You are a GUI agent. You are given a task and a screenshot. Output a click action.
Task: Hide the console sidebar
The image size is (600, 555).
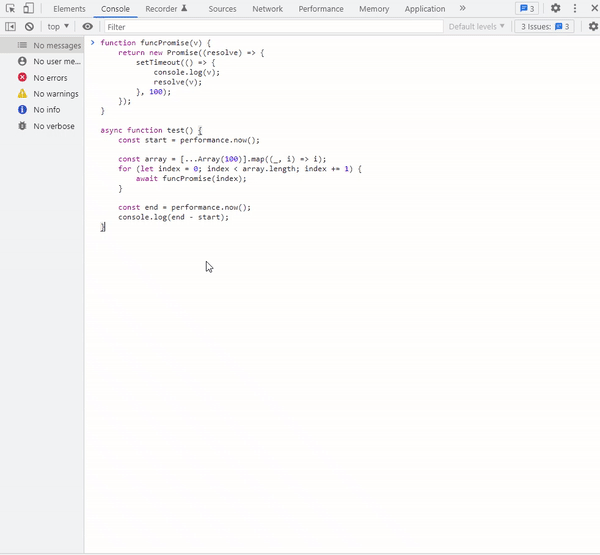click(x=10, y=26)
